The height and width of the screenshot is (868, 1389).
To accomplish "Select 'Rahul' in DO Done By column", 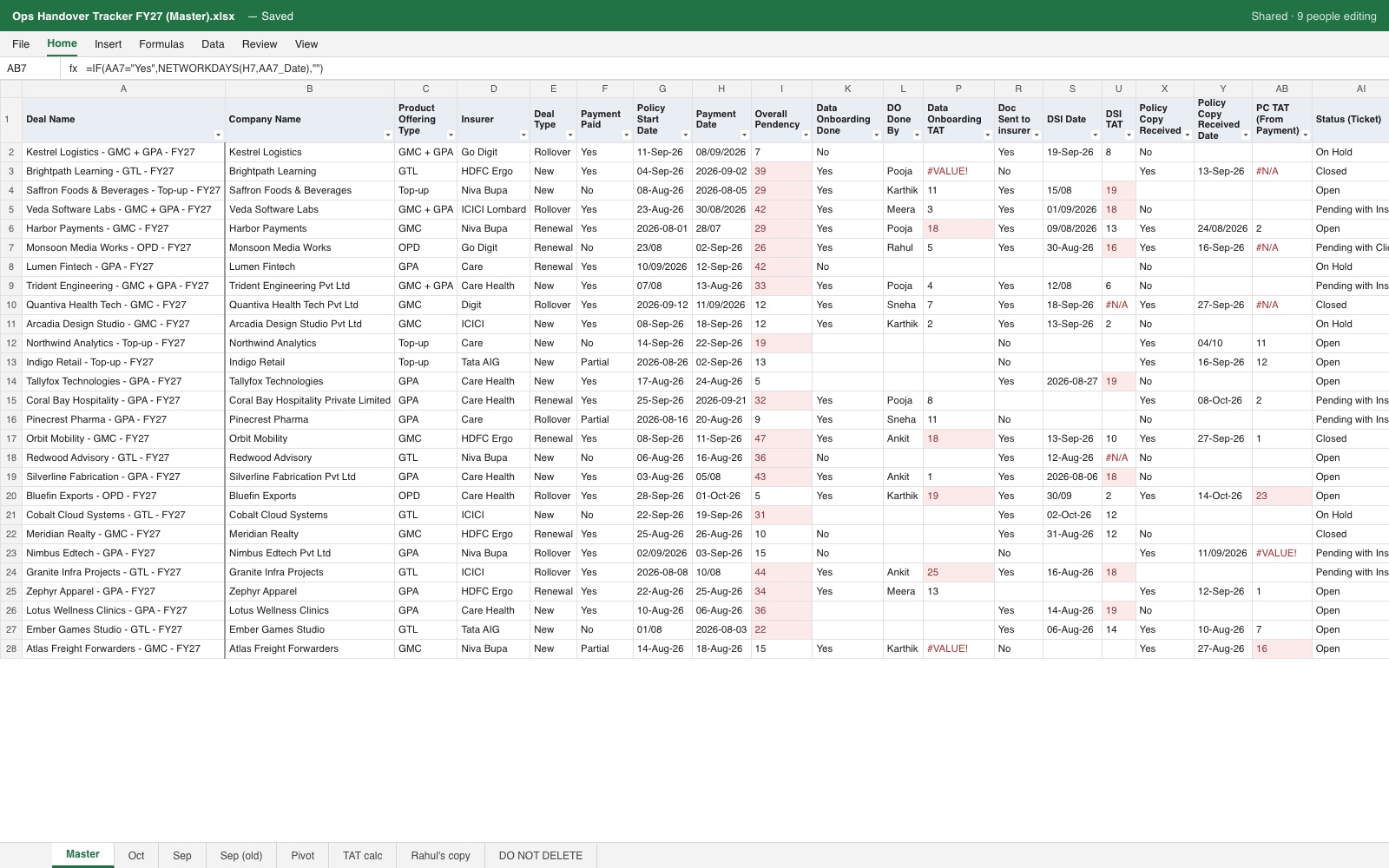I will 903,247.
